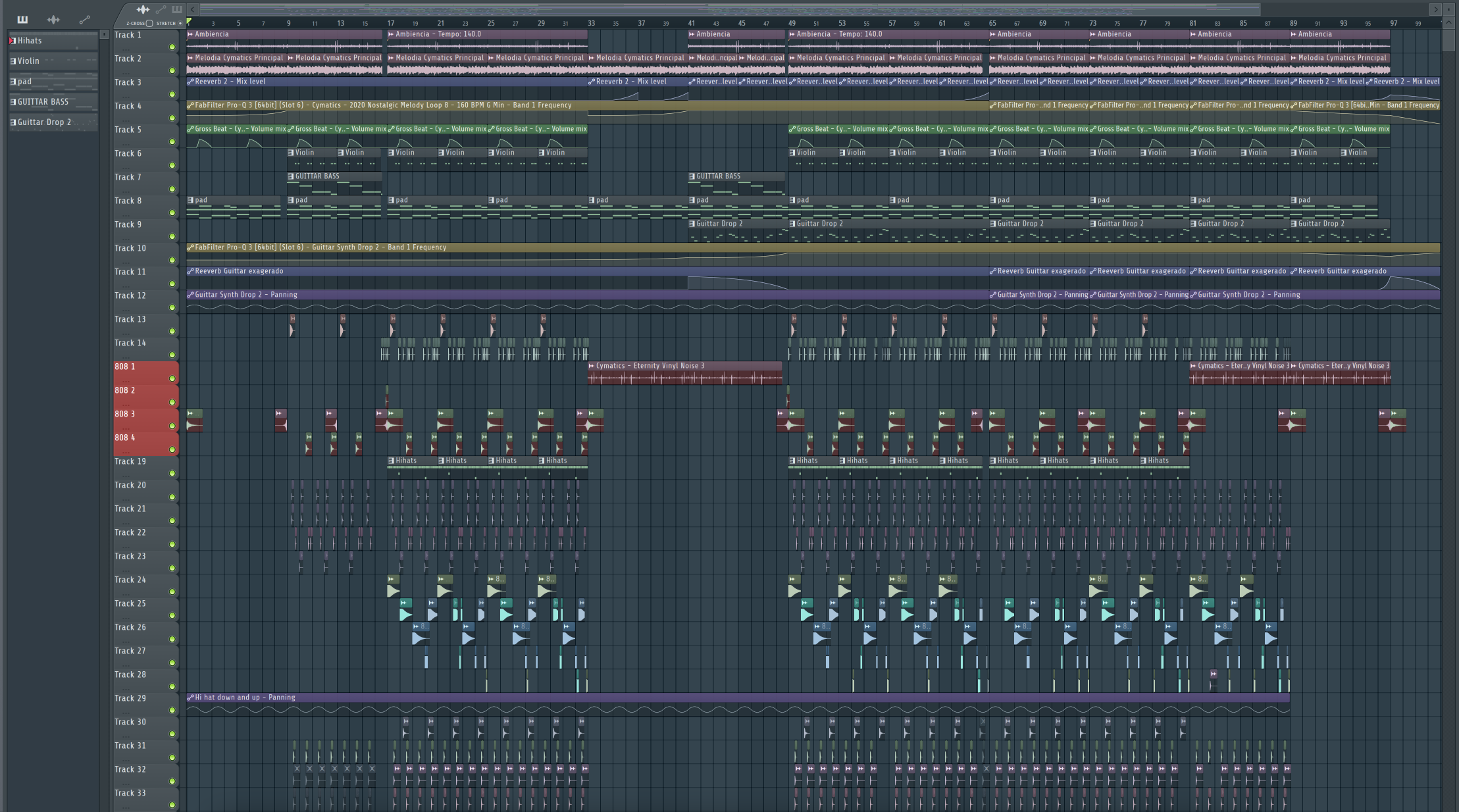
Task: Click the Hihats pattern icon in picker
Action: pos(13,41)
